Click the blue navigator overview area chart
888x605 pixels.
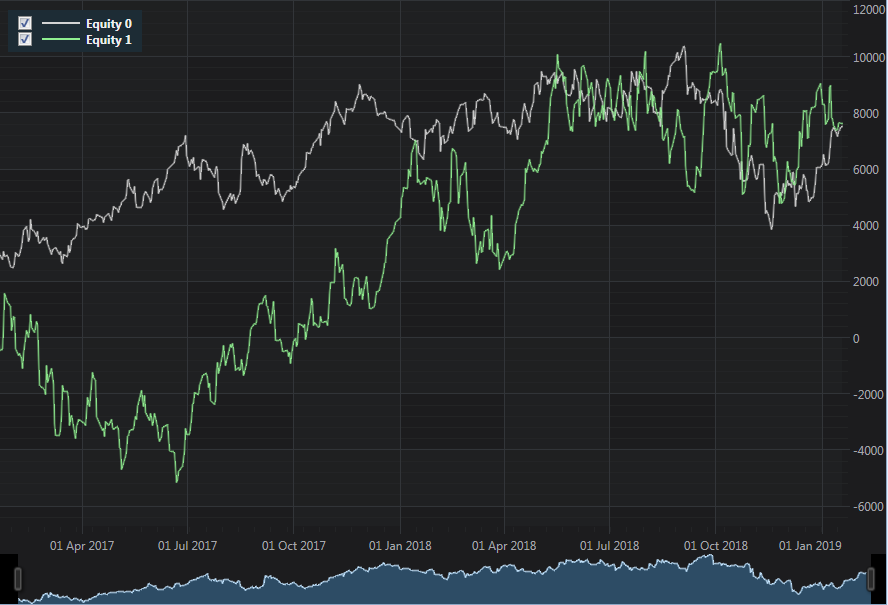pos(444,581)
